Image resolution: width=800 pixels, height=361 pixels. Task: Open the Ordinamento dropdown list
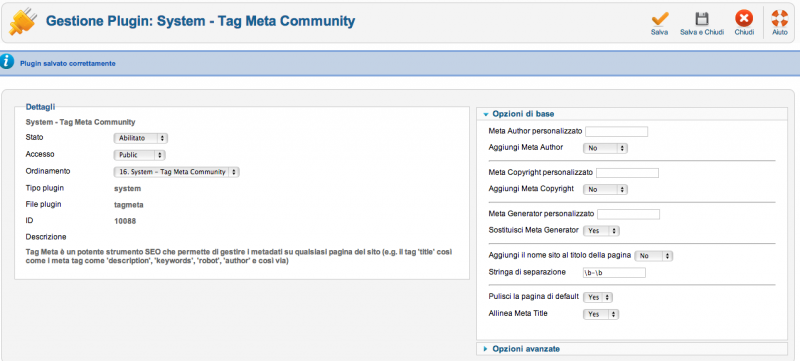(176, 172)
